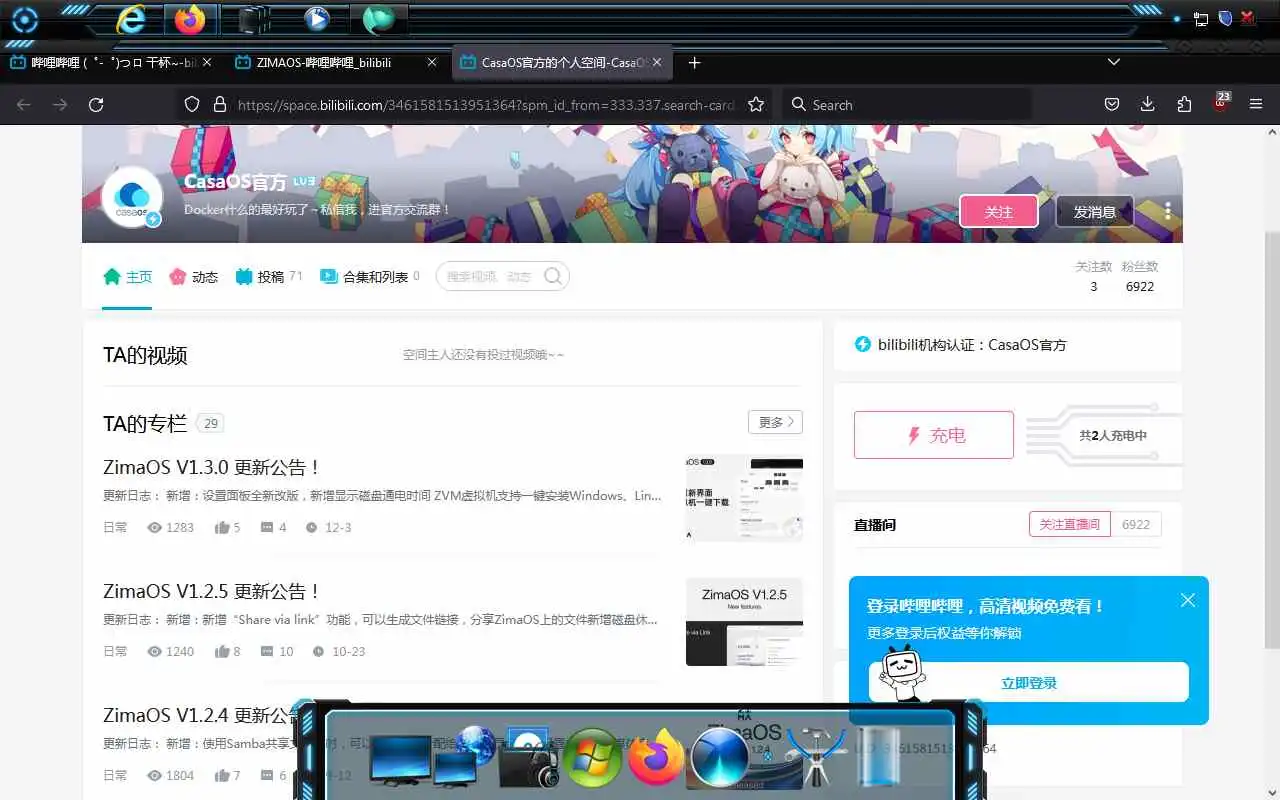Viewport: 1280px width, 800px height.
Task: Click the magnifier in the space search box
Action: click(x=552, y=276)
